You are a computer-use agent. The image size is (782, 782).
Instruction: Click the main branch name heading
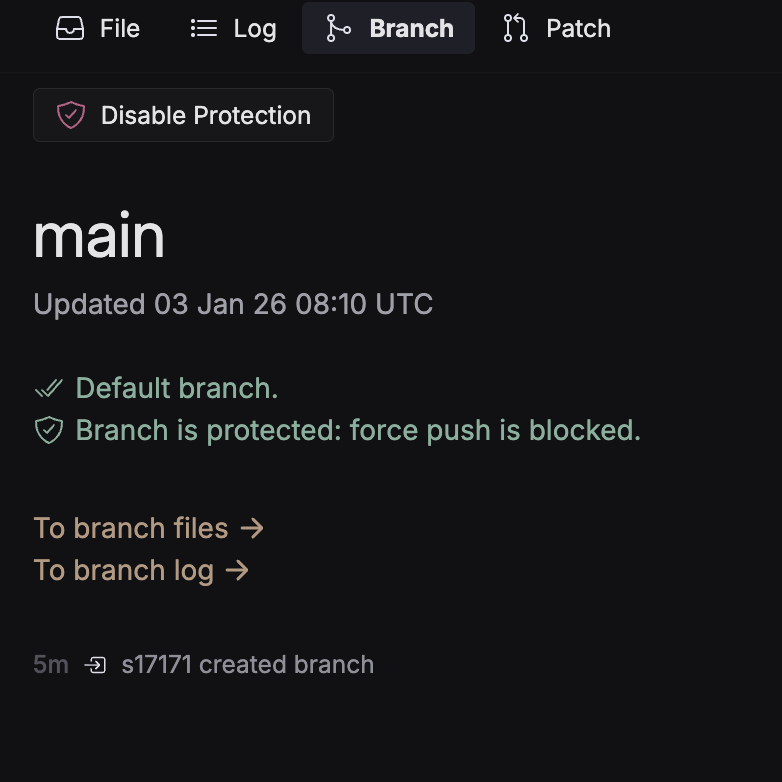(x=99, y=237)
